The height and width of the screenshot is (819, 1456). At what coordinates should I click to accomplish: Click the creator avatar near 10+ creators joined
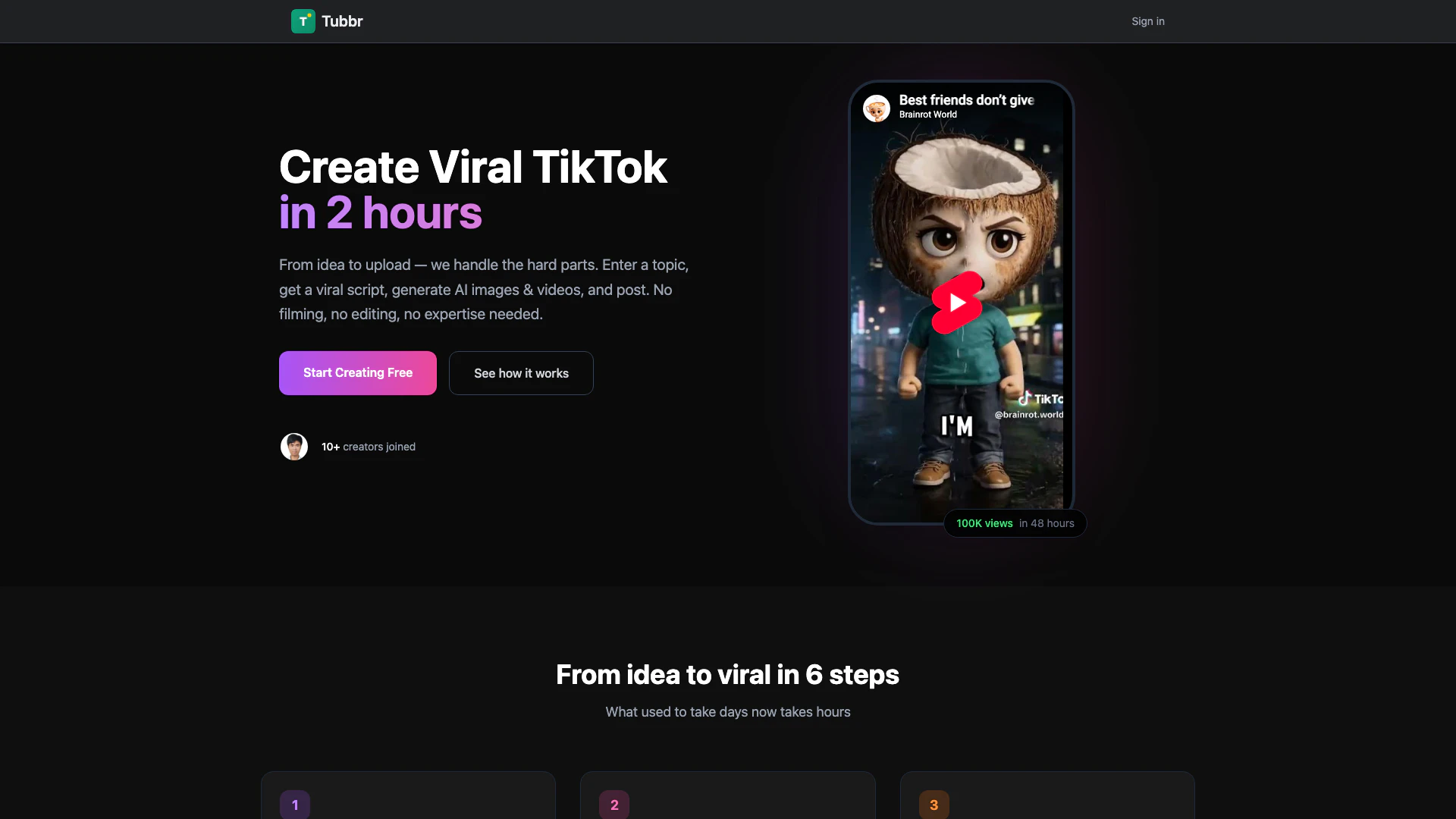coord(294,447)
